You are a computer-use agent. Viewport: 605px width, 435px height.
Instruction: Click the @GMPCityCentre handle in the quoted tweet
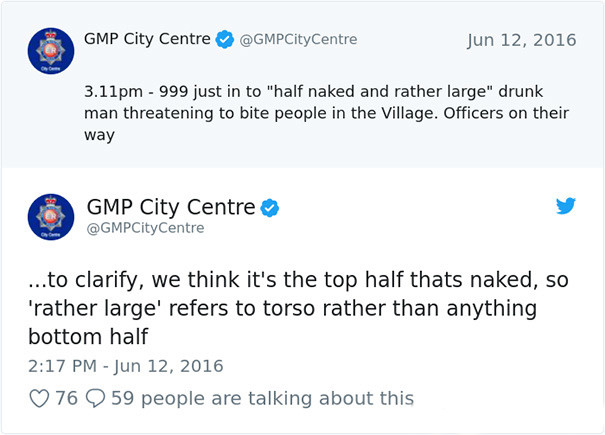pyautogui.click(x=298, y=40)
